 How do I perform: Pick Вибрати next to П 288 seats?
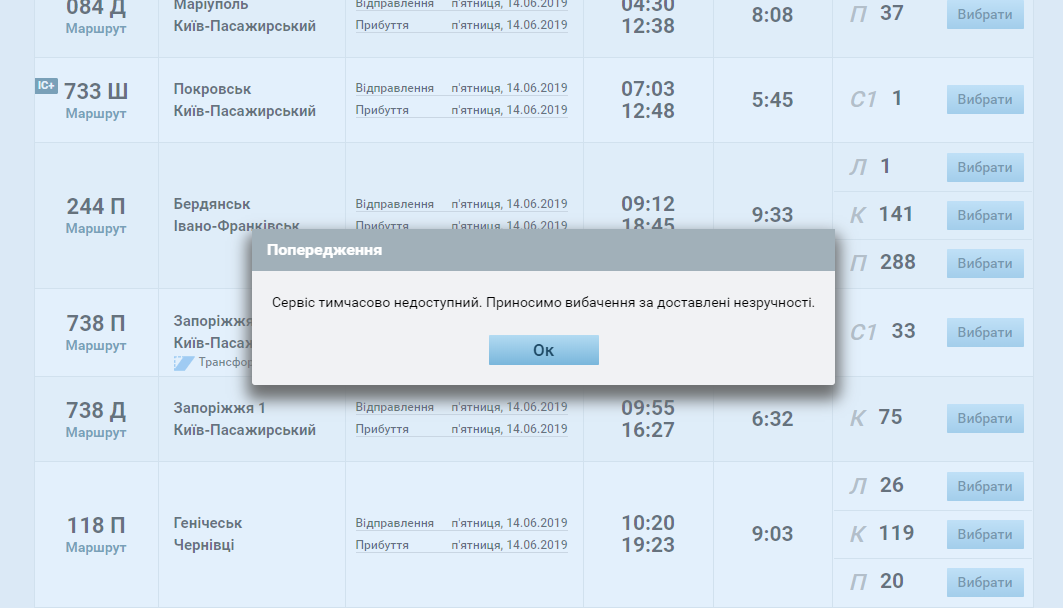[x=985, y=264]
